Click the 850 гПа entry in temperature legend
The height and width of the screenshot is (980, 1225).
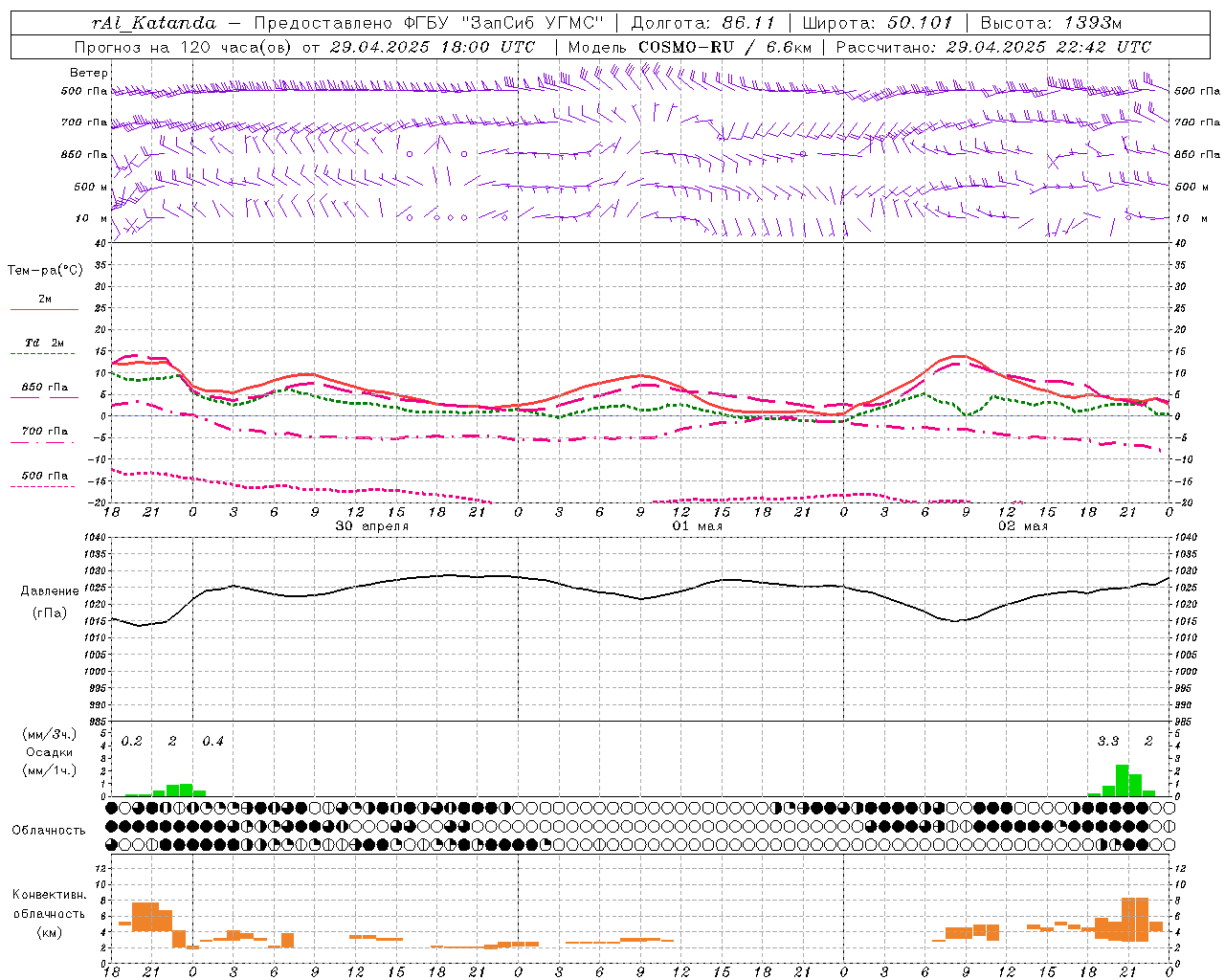pyautogui.click(x=45, y=388)
